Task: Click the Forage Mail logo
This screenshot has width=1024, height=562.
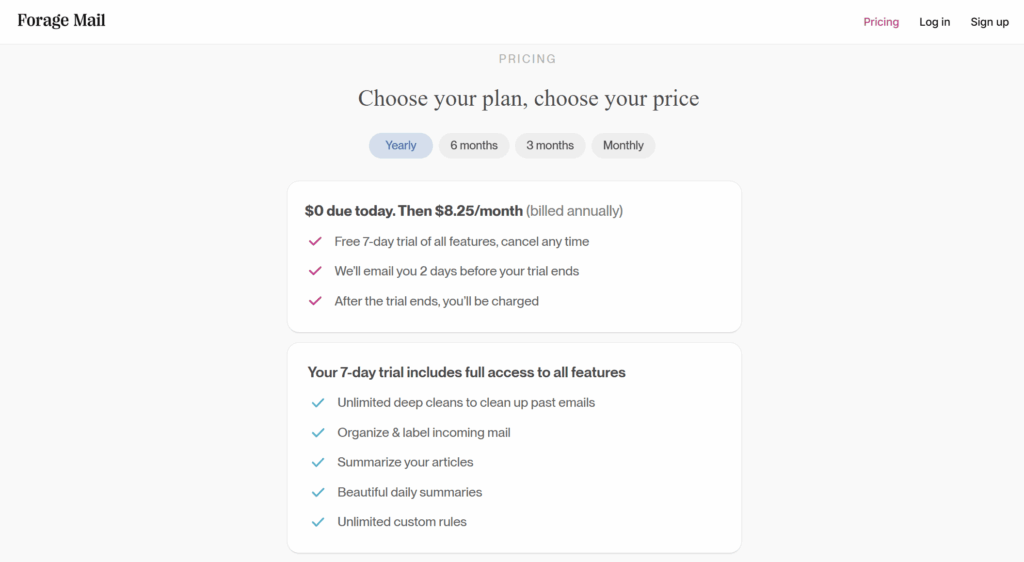Action: click(x=61, y=21)
